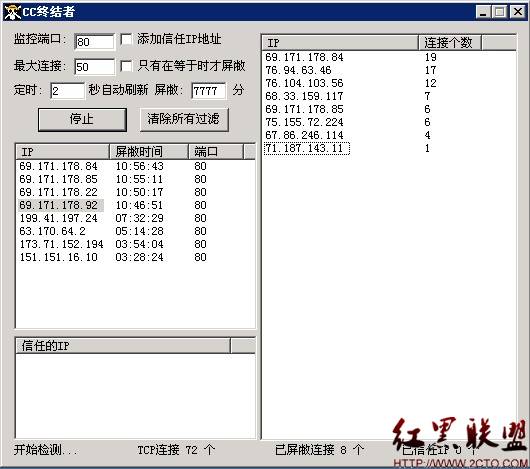Enable the 添加信任IP地址 checkbox
Image resolution: width=530 pixels, height=469 pixels.
pos(126,39)
